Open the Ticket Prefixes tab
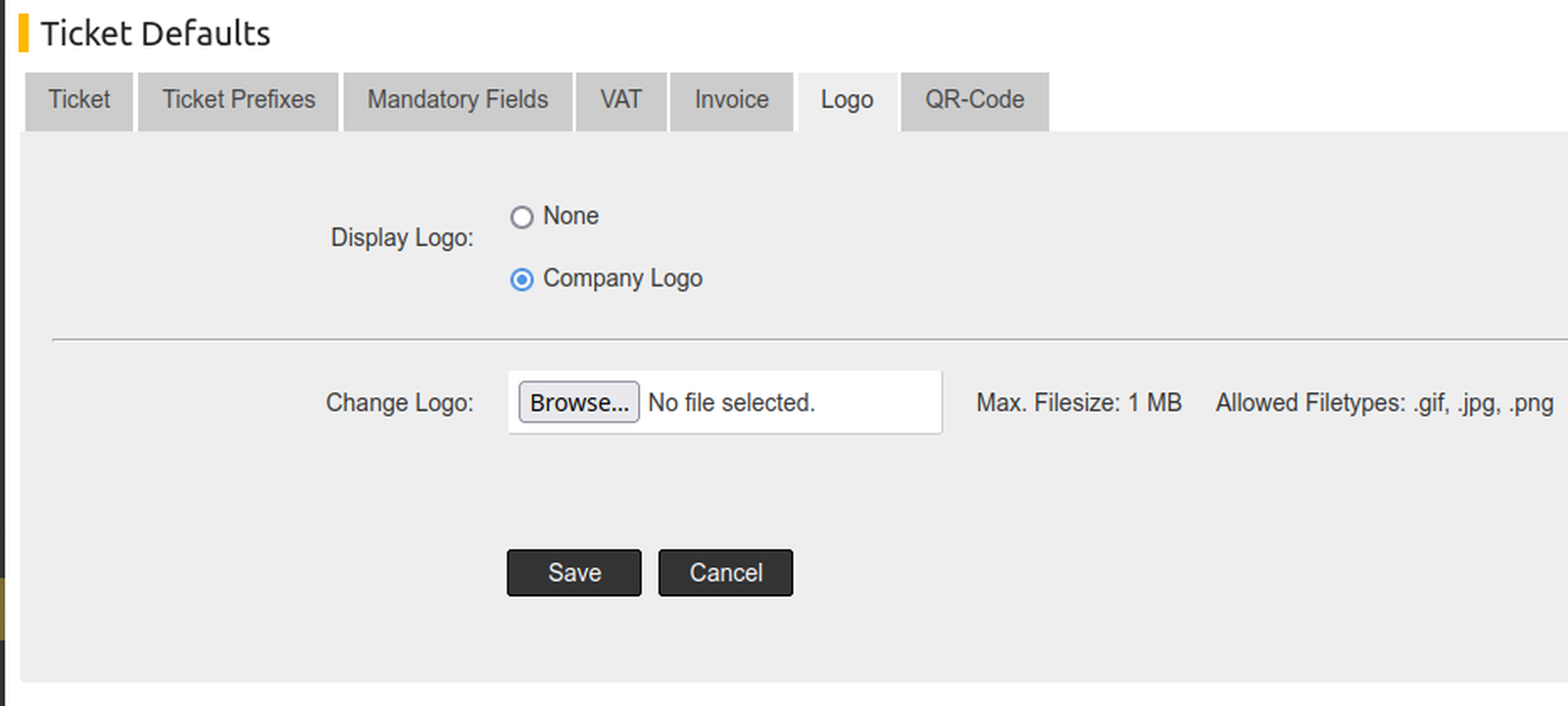The width and height of the screenshot is (1568, 706). [237, 100]
